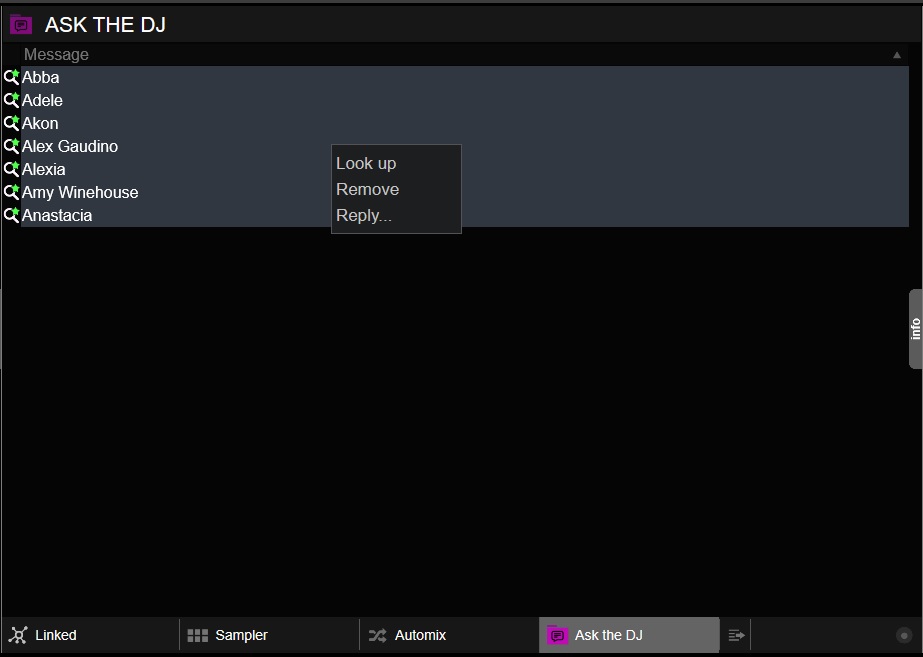Image resolution: width=923 pixels, height=657 pixels.
Task: Hit the lookup icon beside Alexia
Action: (11, 169)
